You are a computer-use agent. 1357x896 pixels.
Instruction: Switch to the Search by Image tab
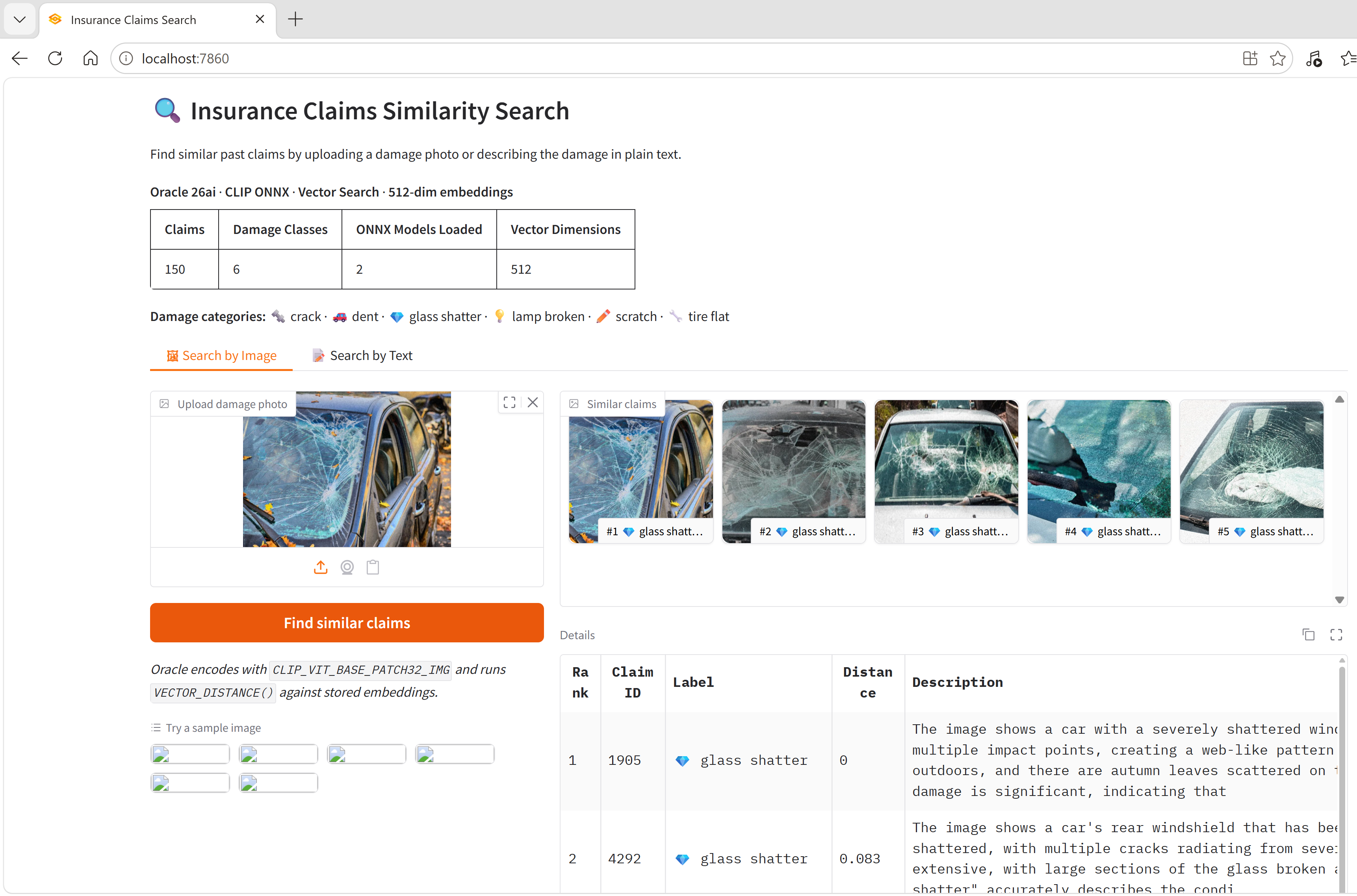point(221,355)
